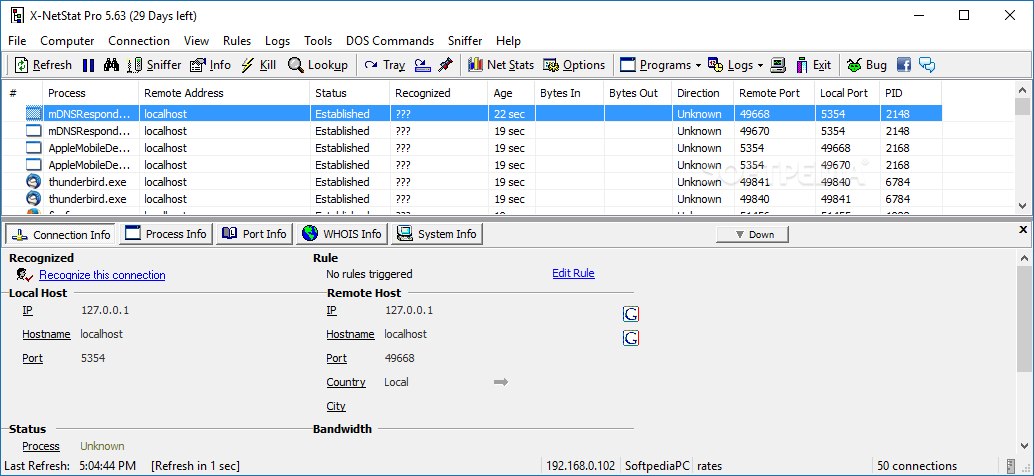Image resolution: width=1034 pixels, height=476 pixels.
Task: Google search the remote Hostname icon
Action: 631,338
